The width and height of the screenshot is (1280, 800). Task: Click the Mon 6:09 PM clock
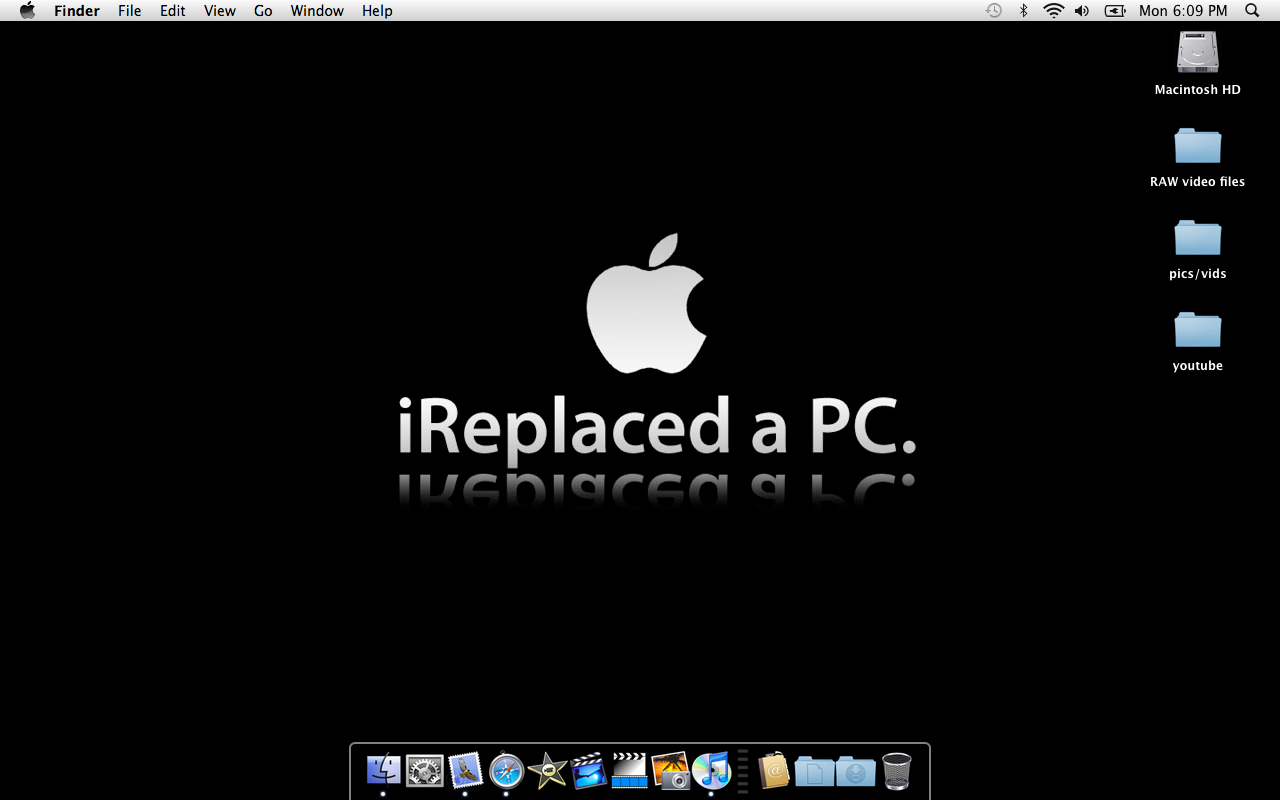[1183, 10]
